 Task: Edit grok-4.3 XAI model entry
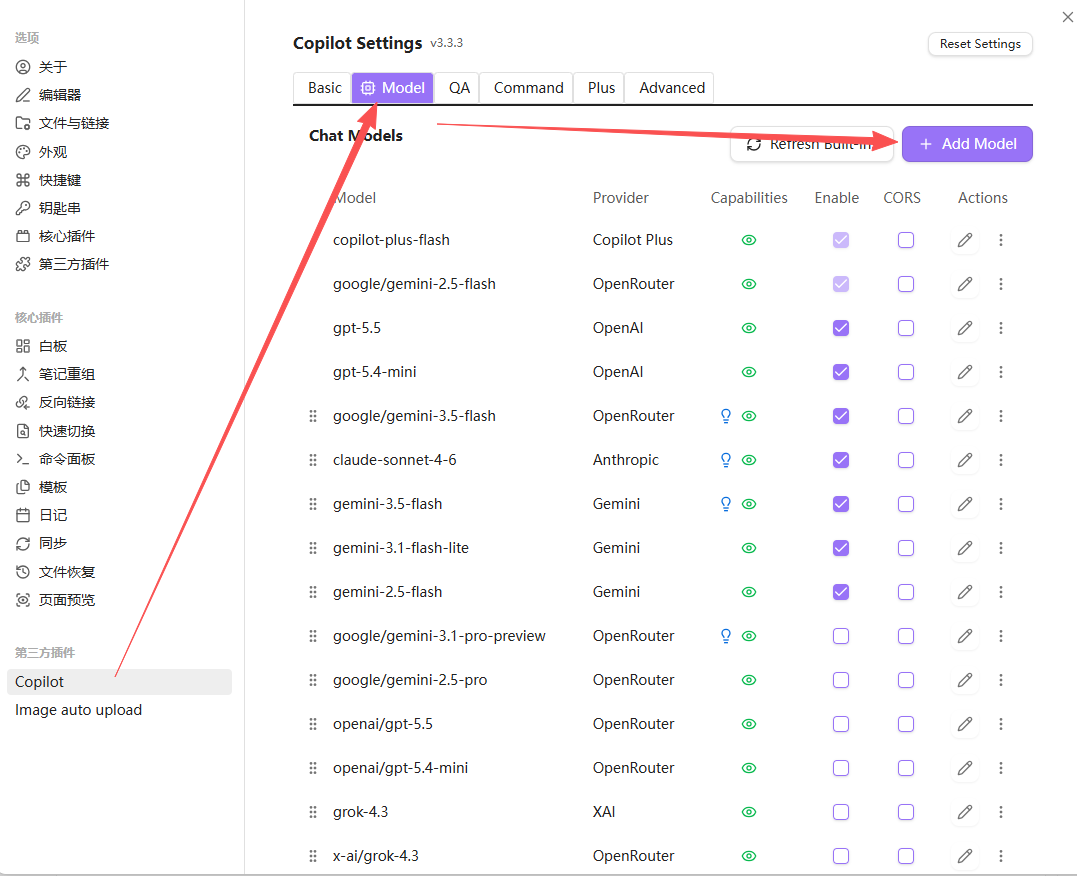965,811
